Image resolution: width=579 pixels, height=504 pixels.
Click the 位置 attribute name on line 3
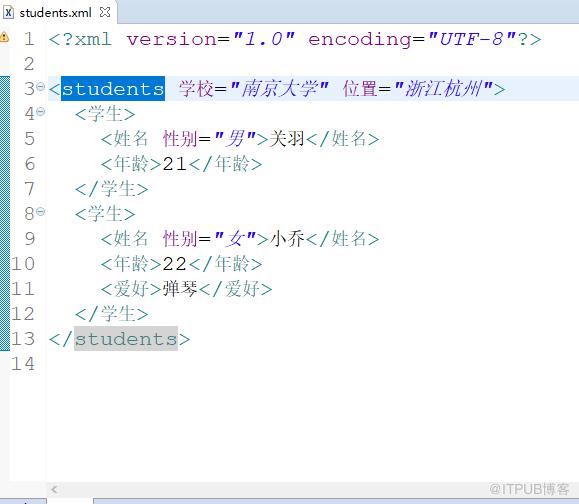pyautogui.click(x=360, y=89)
